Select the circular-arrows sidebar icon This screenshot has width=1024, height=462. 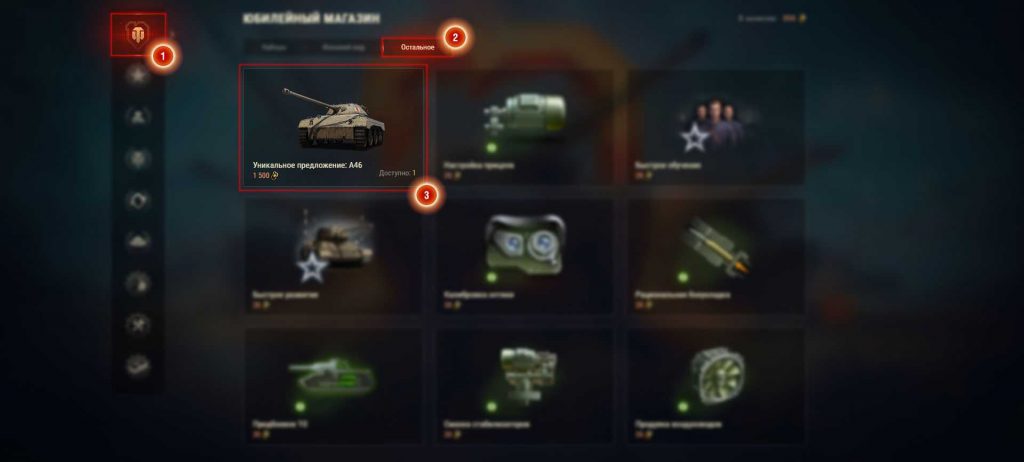tap(138, 200)
